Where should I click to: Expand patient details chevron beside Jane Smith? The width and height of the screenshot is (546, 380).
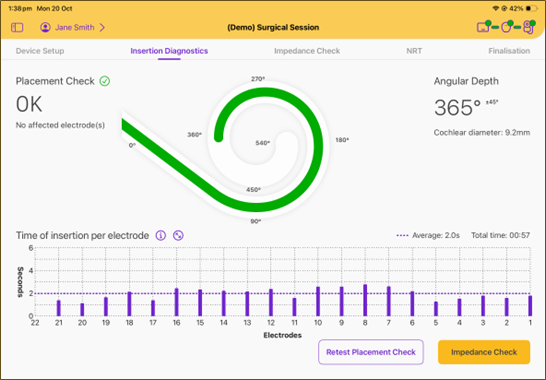[102, 28]
